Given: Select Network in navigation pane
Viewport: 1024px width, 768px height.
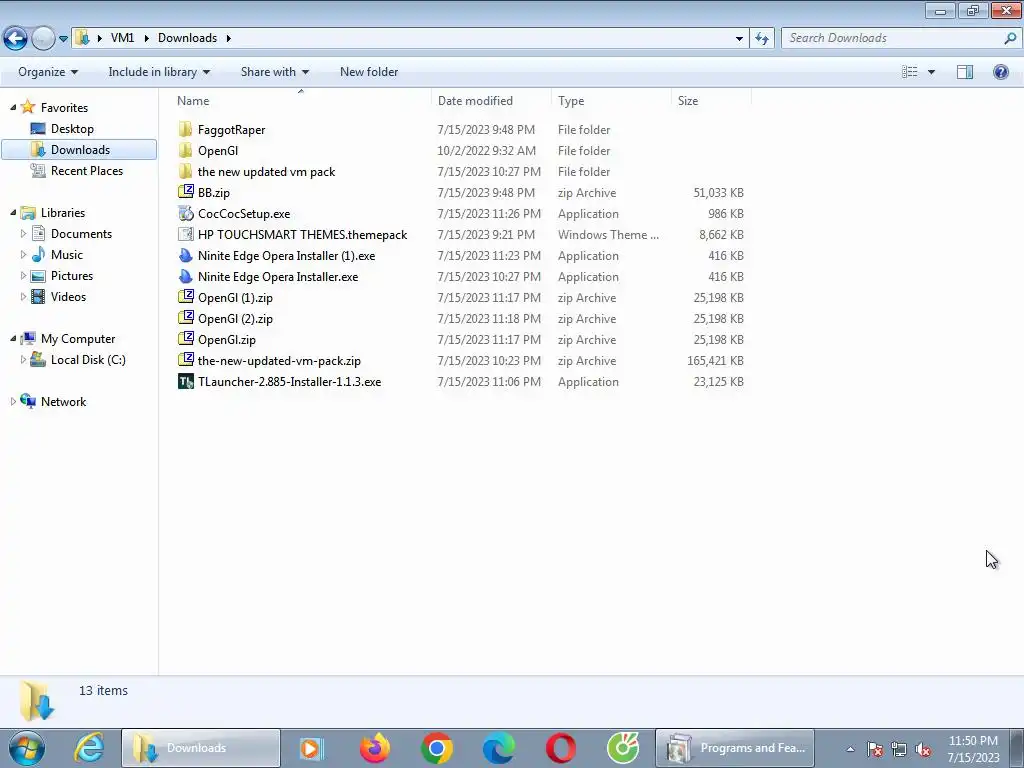Looking at the screenshot, I should coord(63,402).
